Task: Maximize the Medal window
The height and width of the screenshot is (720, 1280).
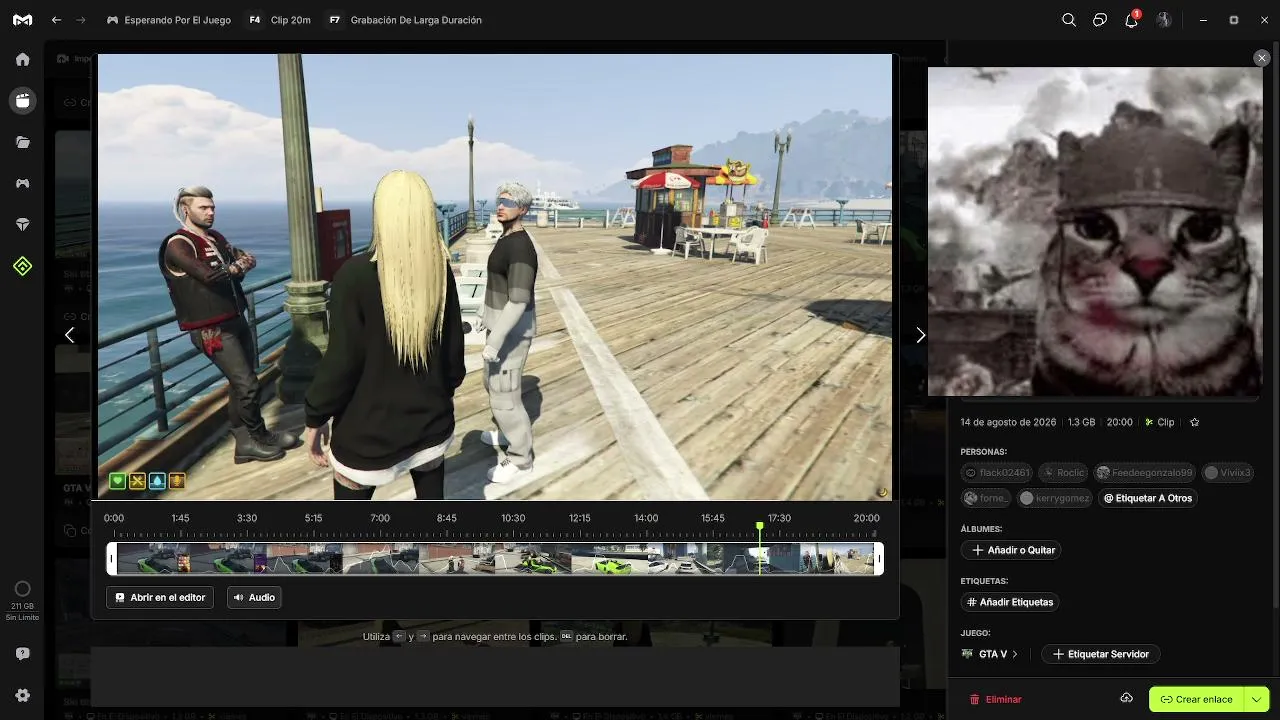Action: pos(1234,20)
